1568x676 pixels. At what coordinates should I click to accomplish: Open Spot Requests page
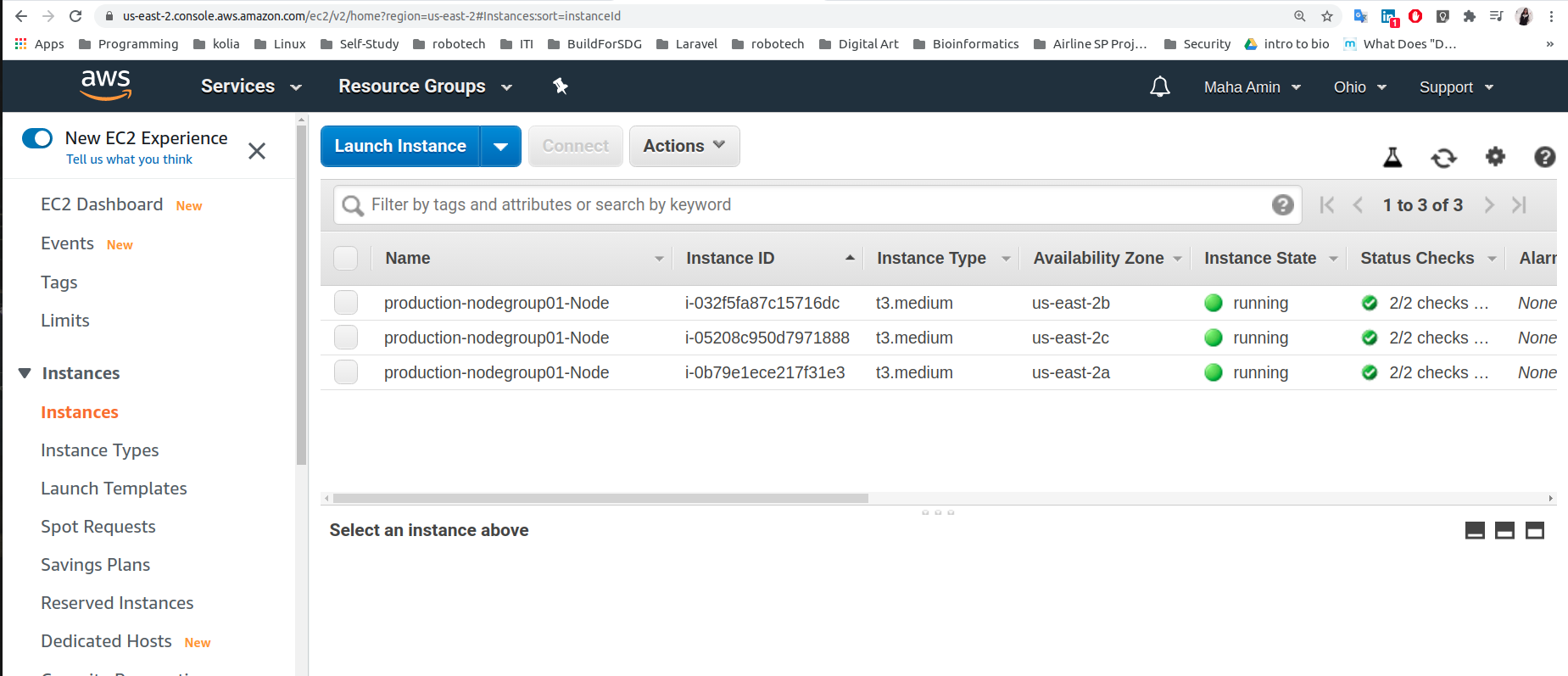point(98,527)
